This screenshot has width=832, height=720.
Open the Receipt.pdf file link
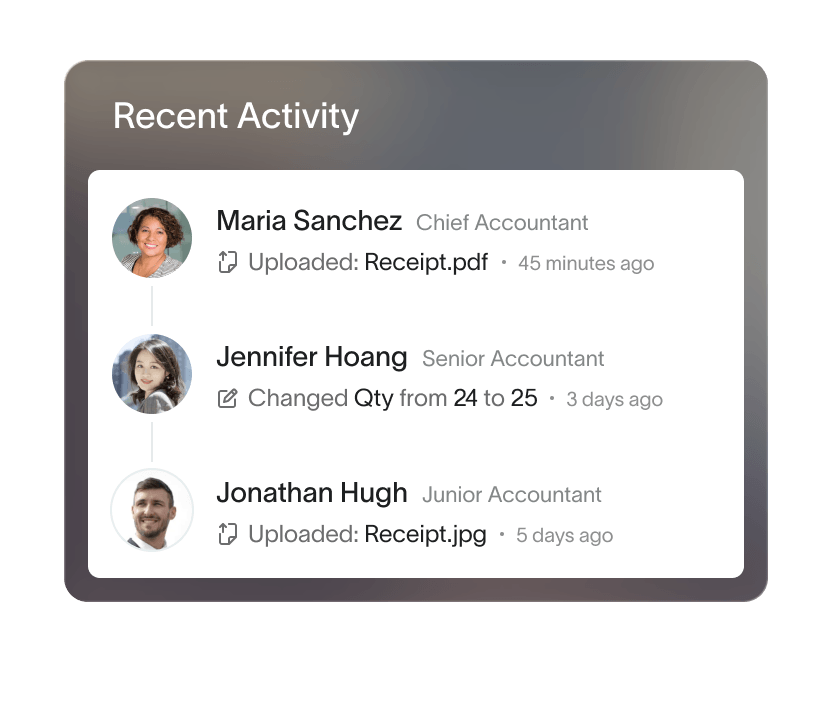(x=426, y=262)
